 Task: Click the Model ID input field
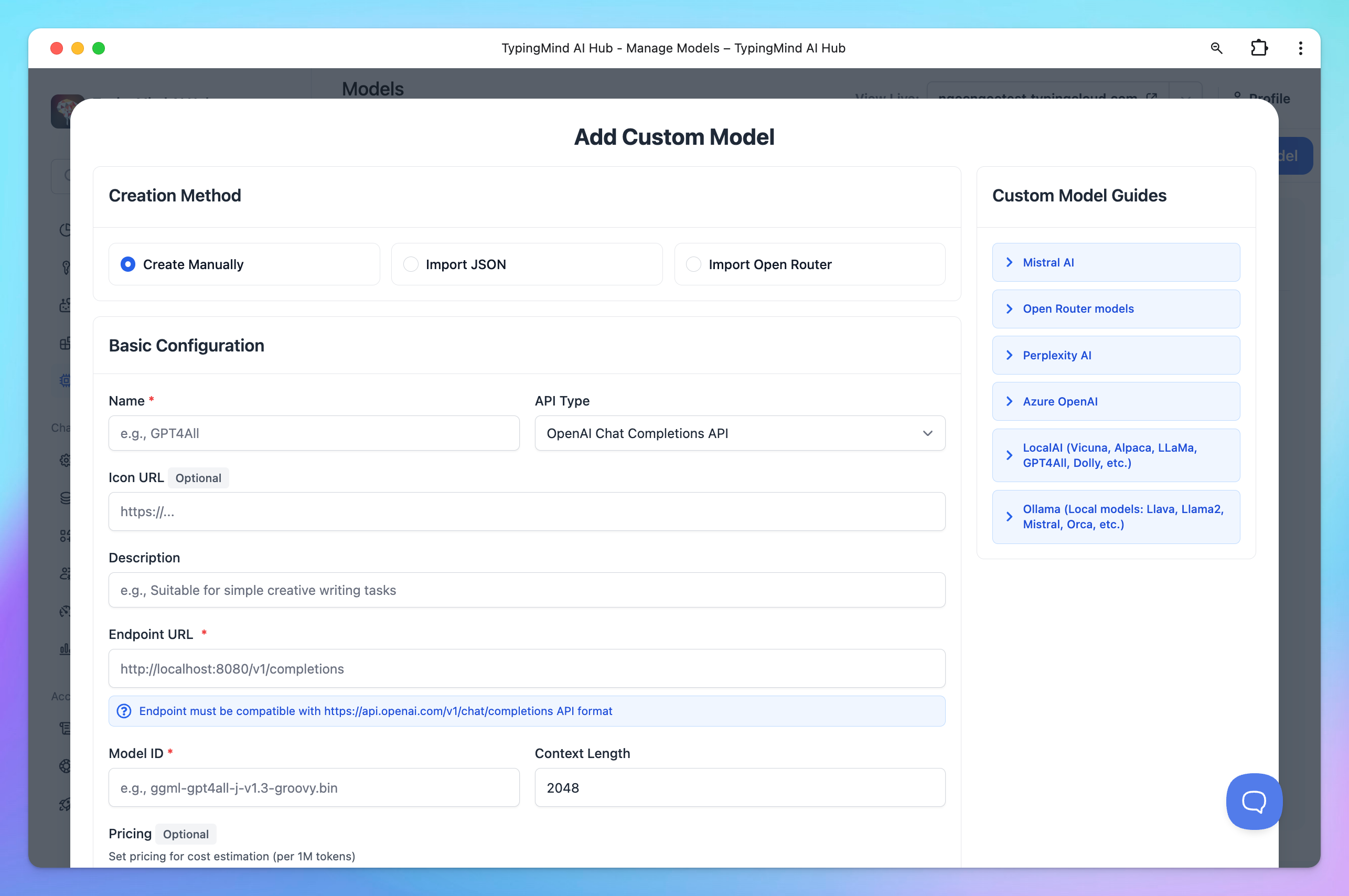click(x=314, y=787)
